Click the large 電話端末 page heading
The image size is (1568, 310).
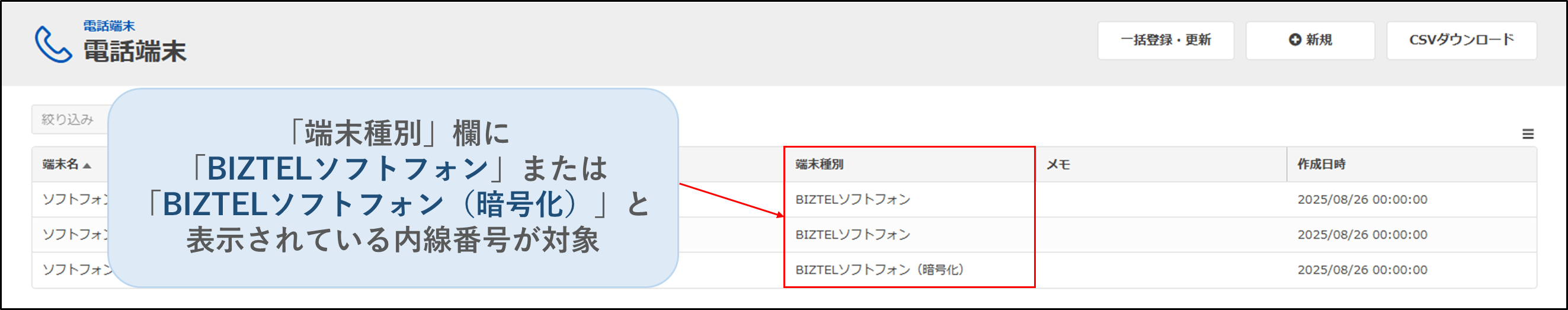tap(135, 52)
